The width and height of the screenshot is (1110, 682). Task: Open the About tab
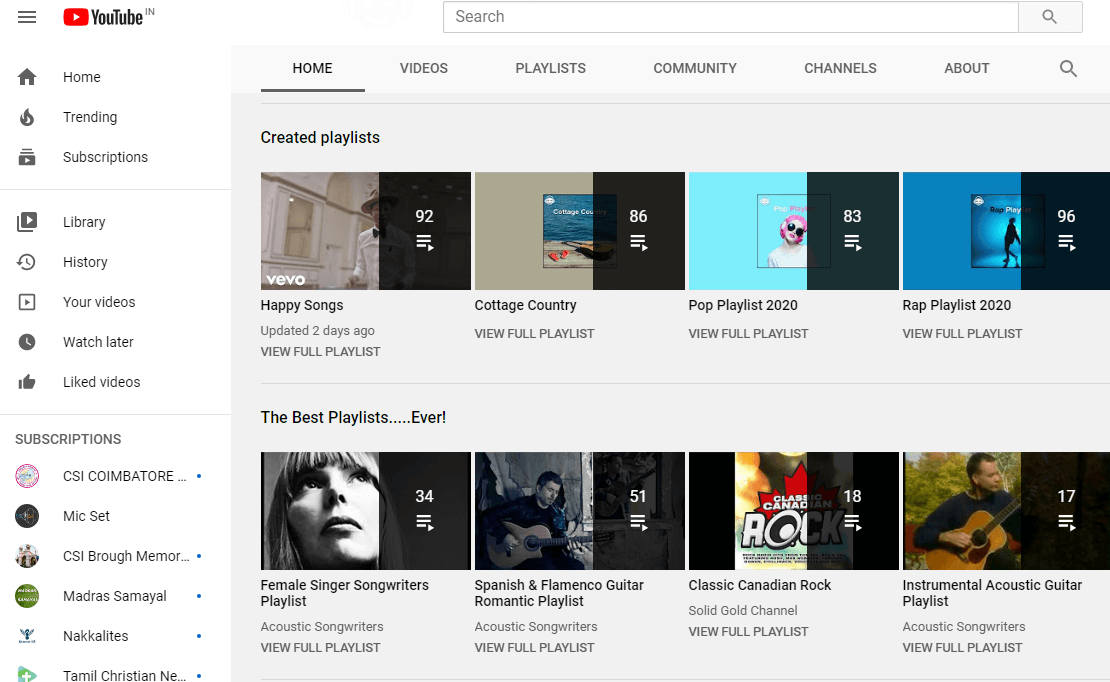pos(966,69)
